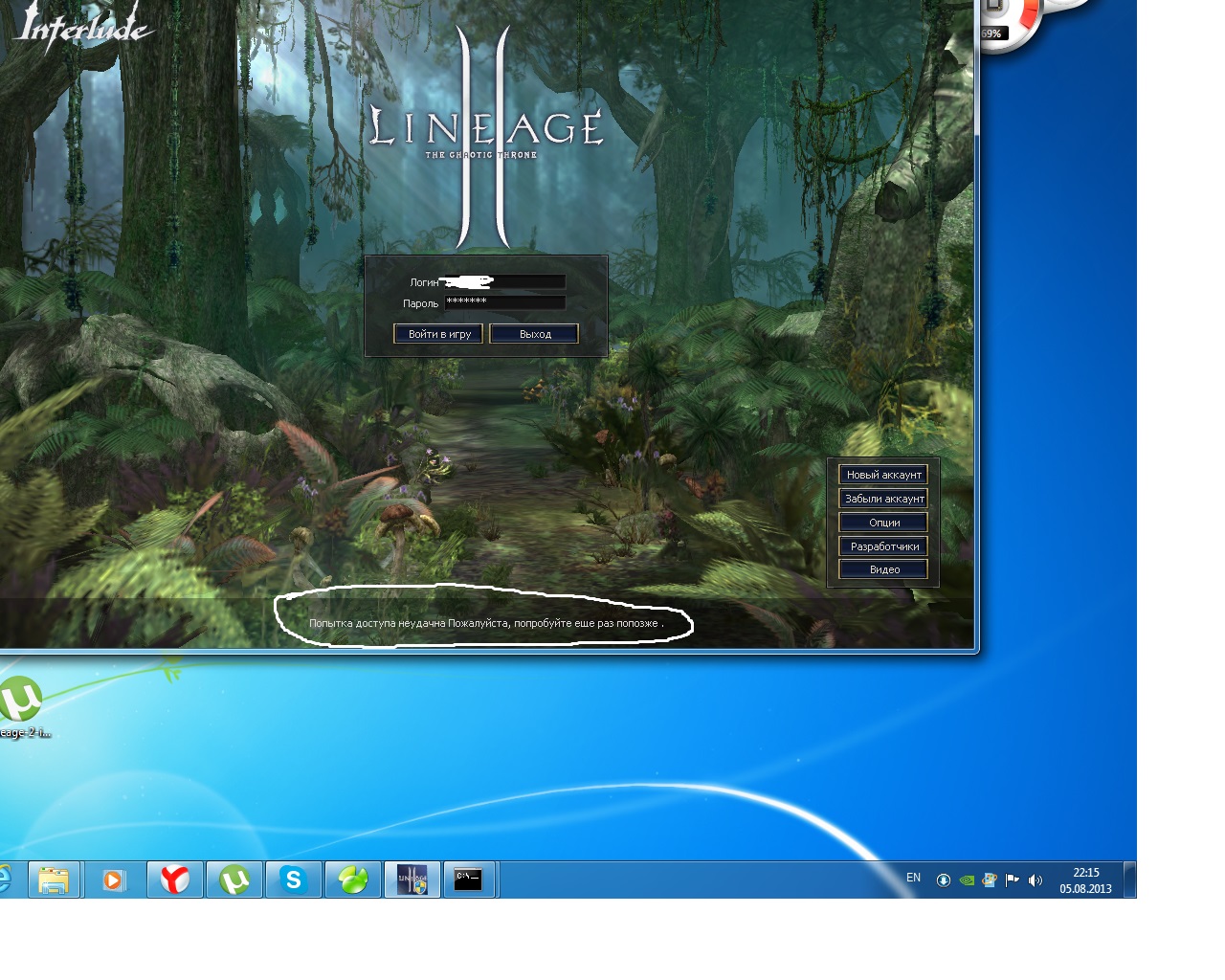Open the uTorrent desktop shortcut icon

21,706
